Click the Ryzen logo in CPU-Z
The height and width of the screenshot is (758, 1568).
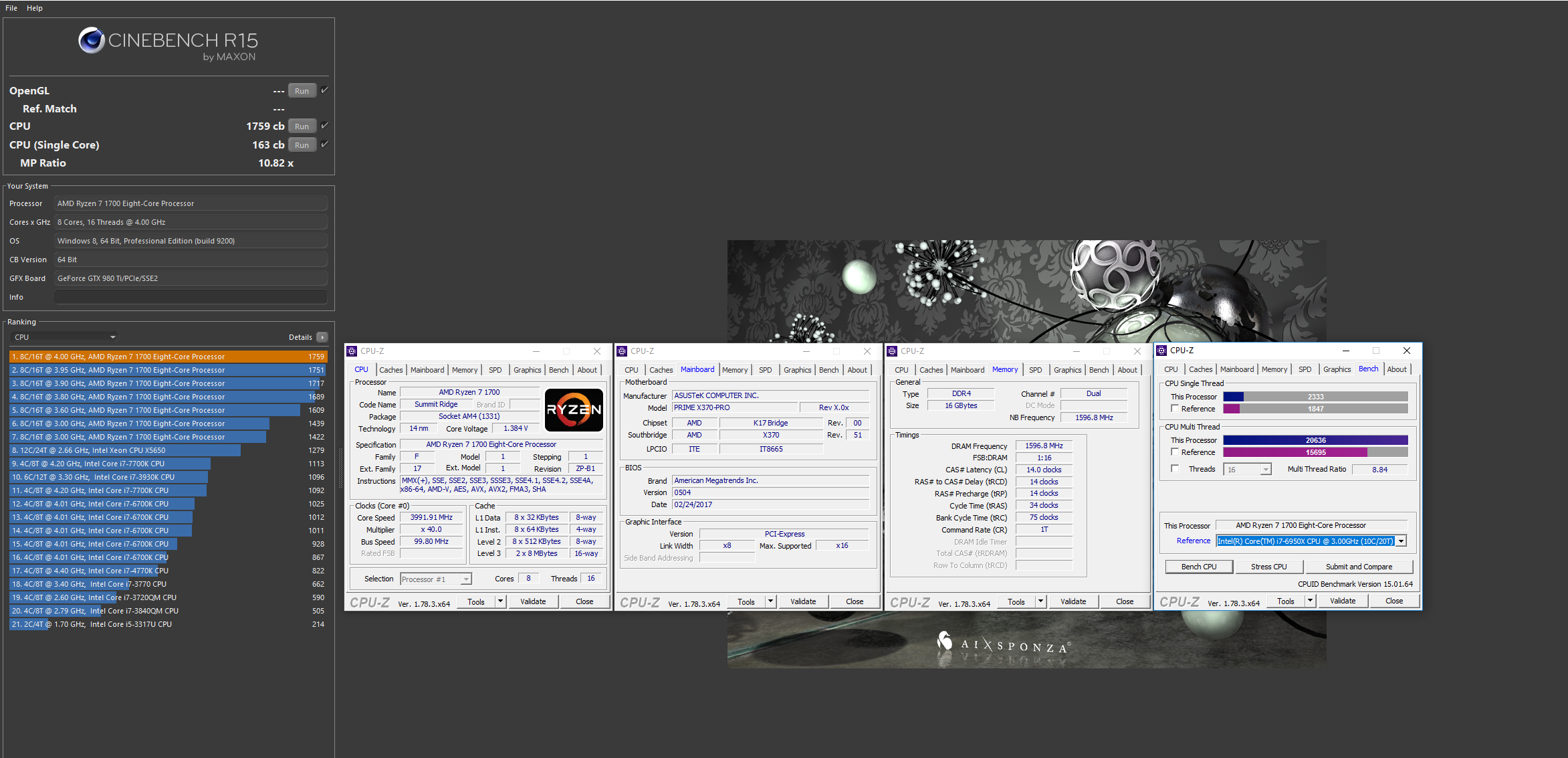[x=574, y=410]
